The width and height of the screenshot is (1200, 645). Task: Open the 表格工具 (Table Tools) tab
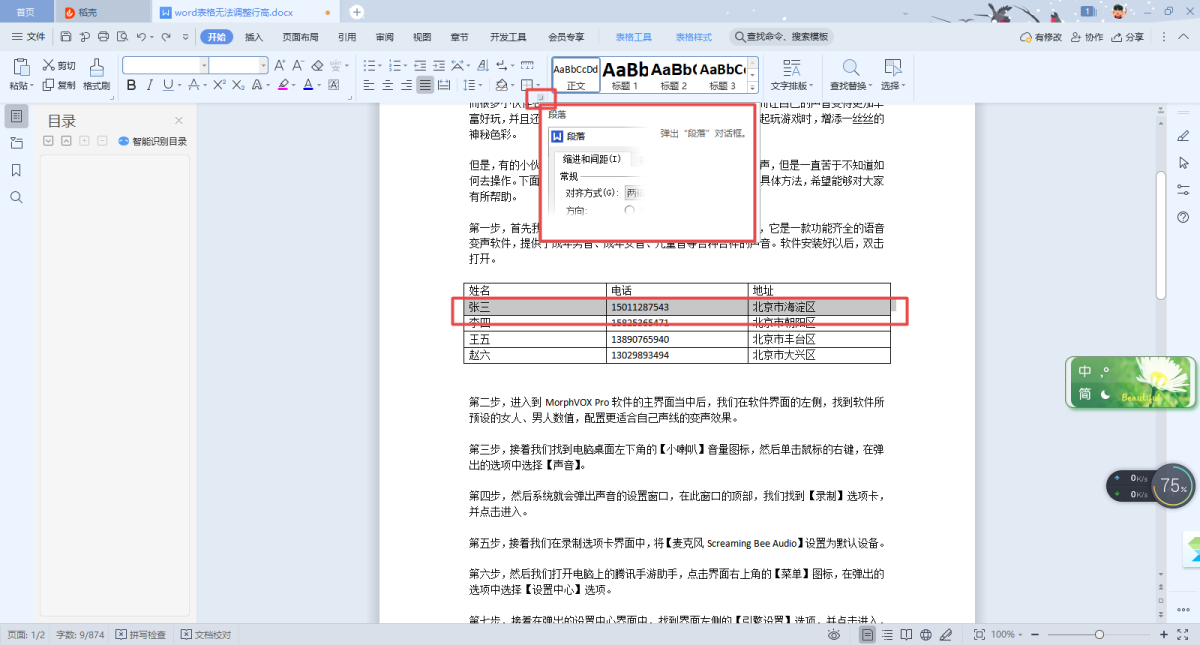click(633, 37)
